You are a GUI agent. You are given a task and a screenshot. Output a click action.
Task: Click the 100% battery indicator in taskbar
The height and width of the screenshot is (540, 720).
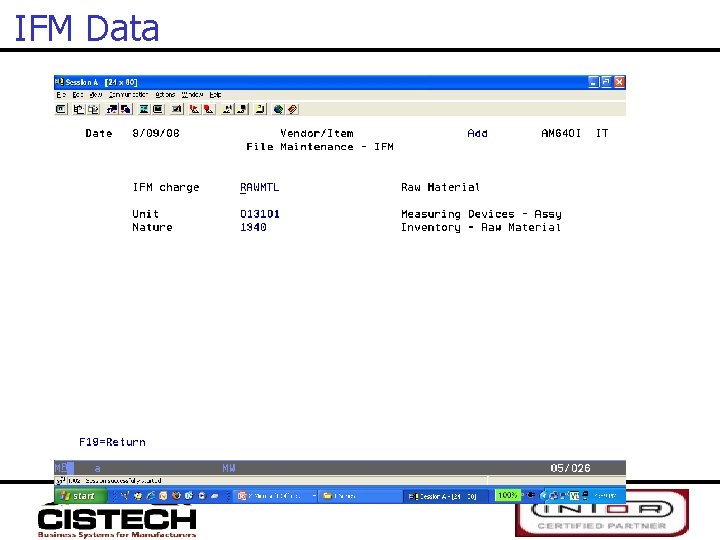click(507, 495)
